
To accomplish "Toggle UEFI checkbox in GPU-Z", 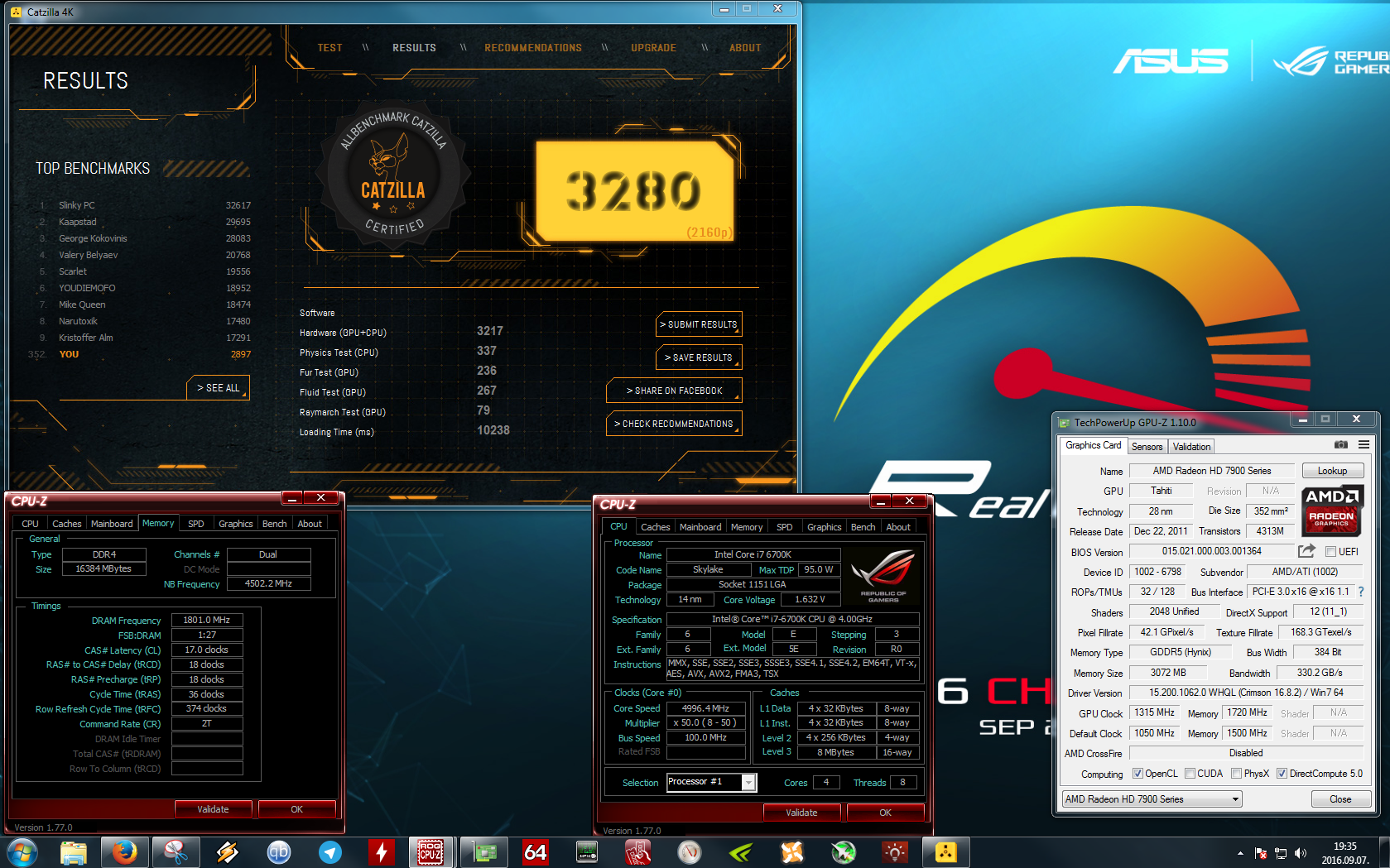I will 1330,552.
